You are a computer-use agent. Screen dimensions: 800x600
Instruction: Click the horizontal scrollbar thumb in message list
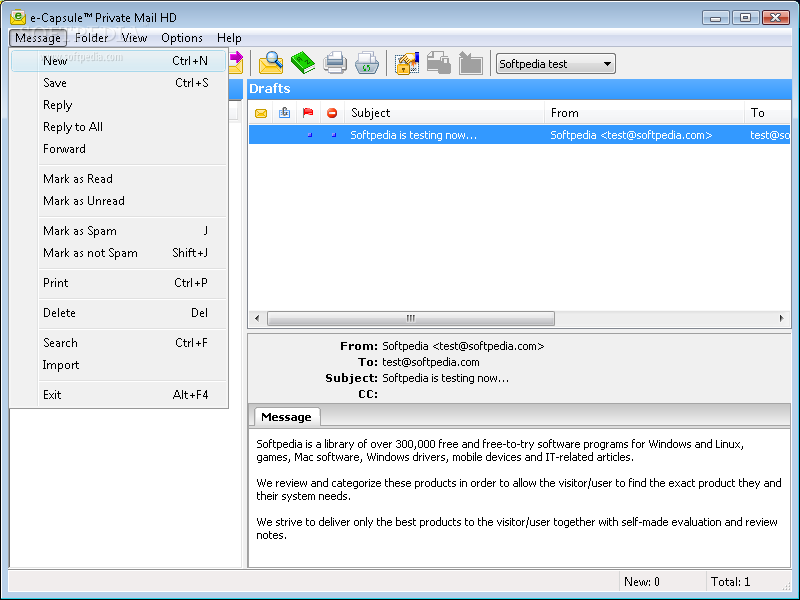(x=411, y=318)
